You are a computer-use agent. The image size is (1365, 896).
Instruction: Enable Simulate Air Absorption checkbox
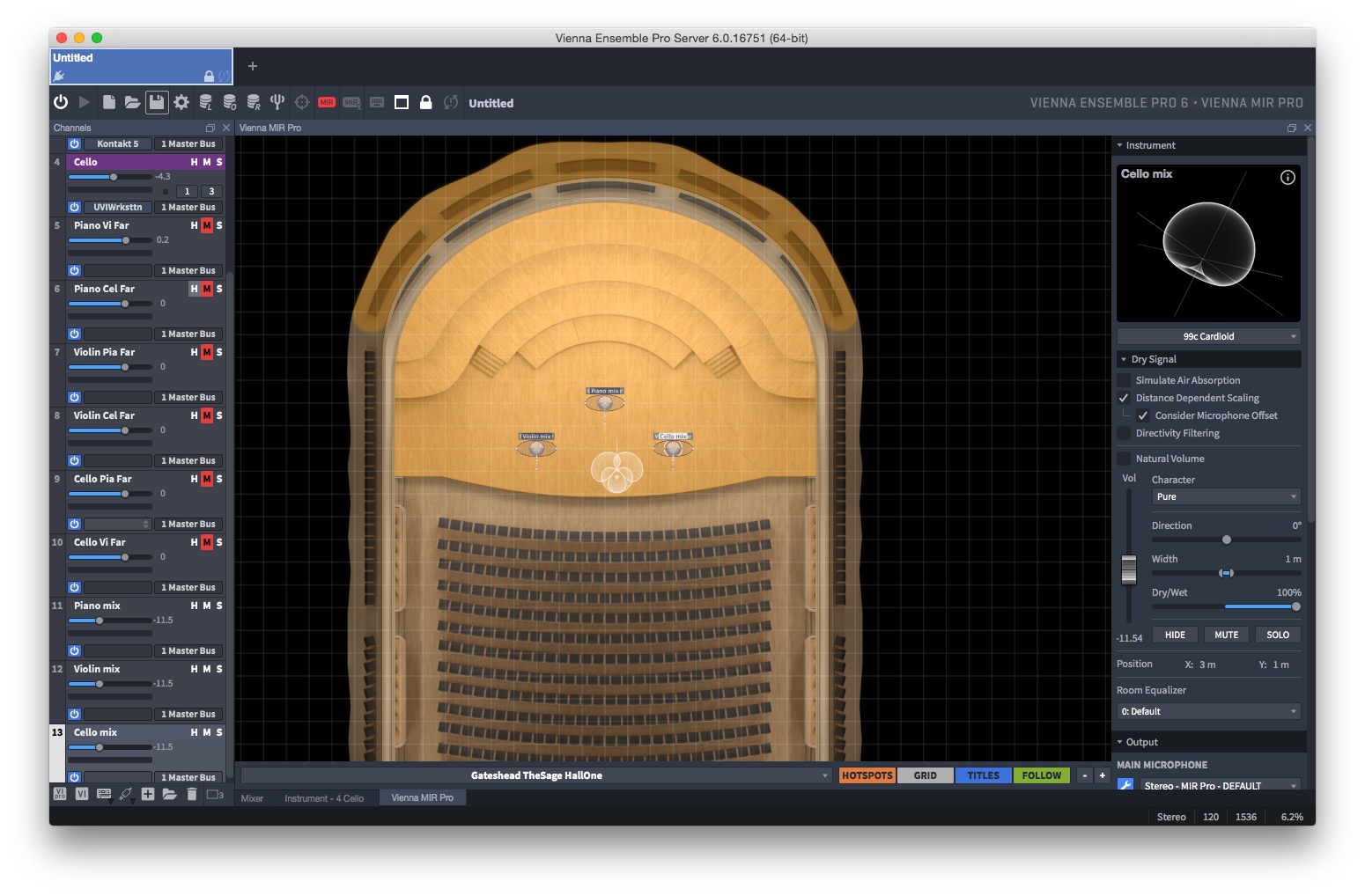[1124, 380]
